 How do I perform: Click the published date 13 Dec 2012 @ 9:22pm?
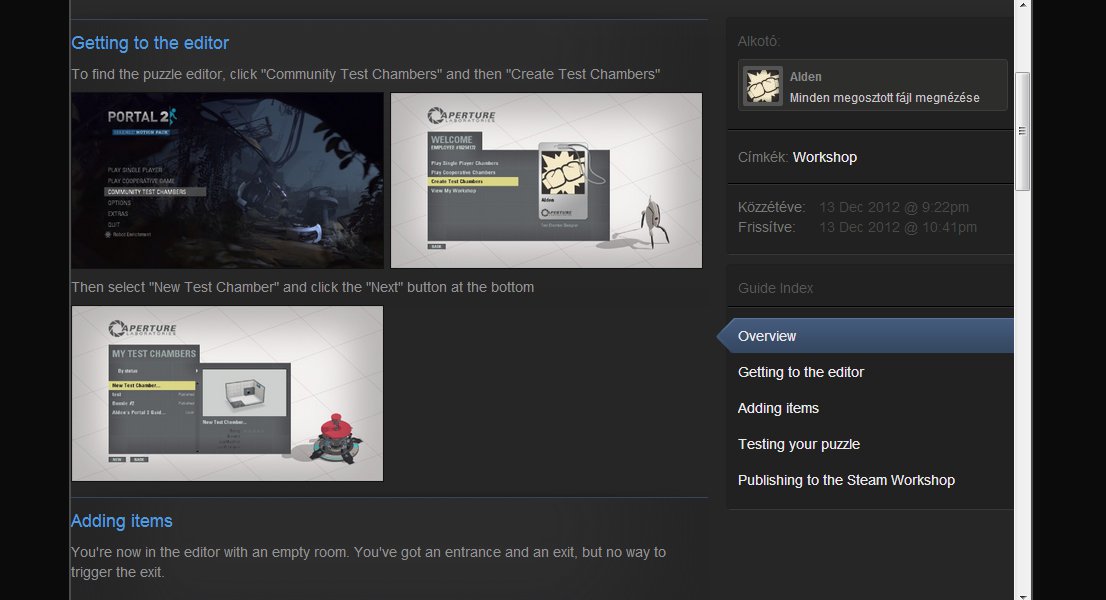894,207
